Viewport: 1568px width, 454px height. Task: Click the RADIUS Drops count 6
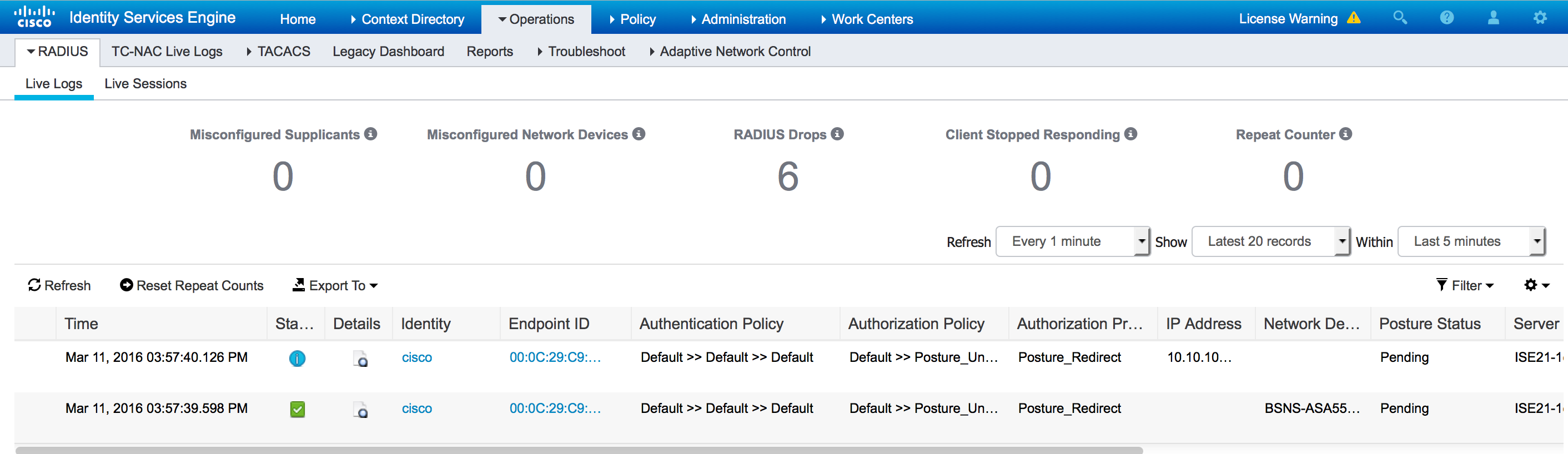(788, 176)
